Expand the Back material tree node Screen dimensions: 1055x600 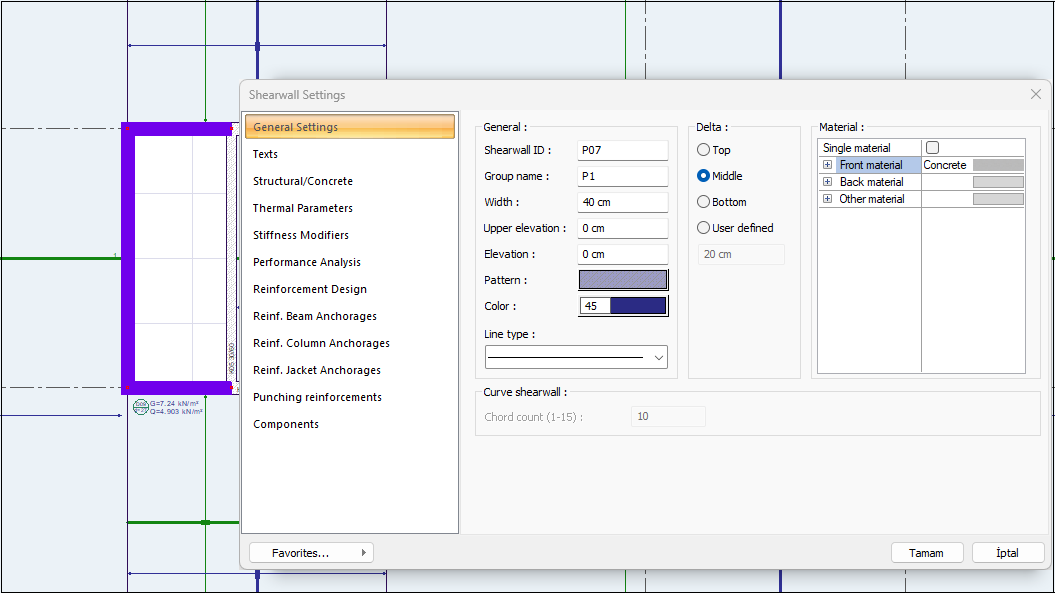(828, 182)
